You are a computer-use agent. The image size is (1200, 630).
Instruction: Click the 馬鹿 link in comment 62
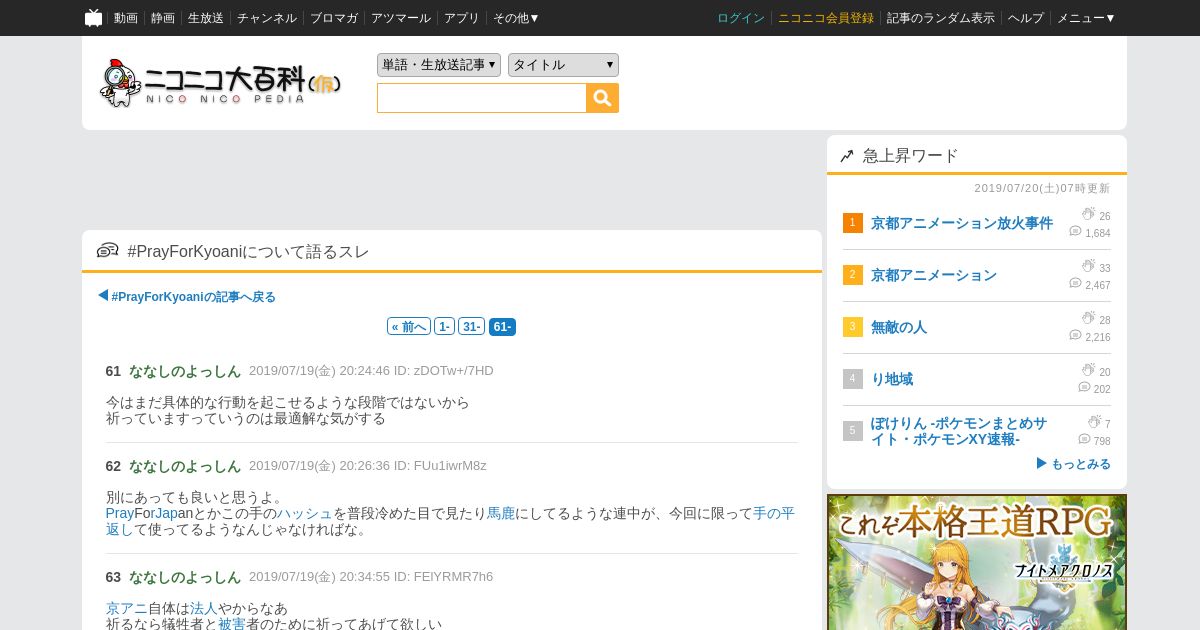pyautogui.click(x=501, y=513)
